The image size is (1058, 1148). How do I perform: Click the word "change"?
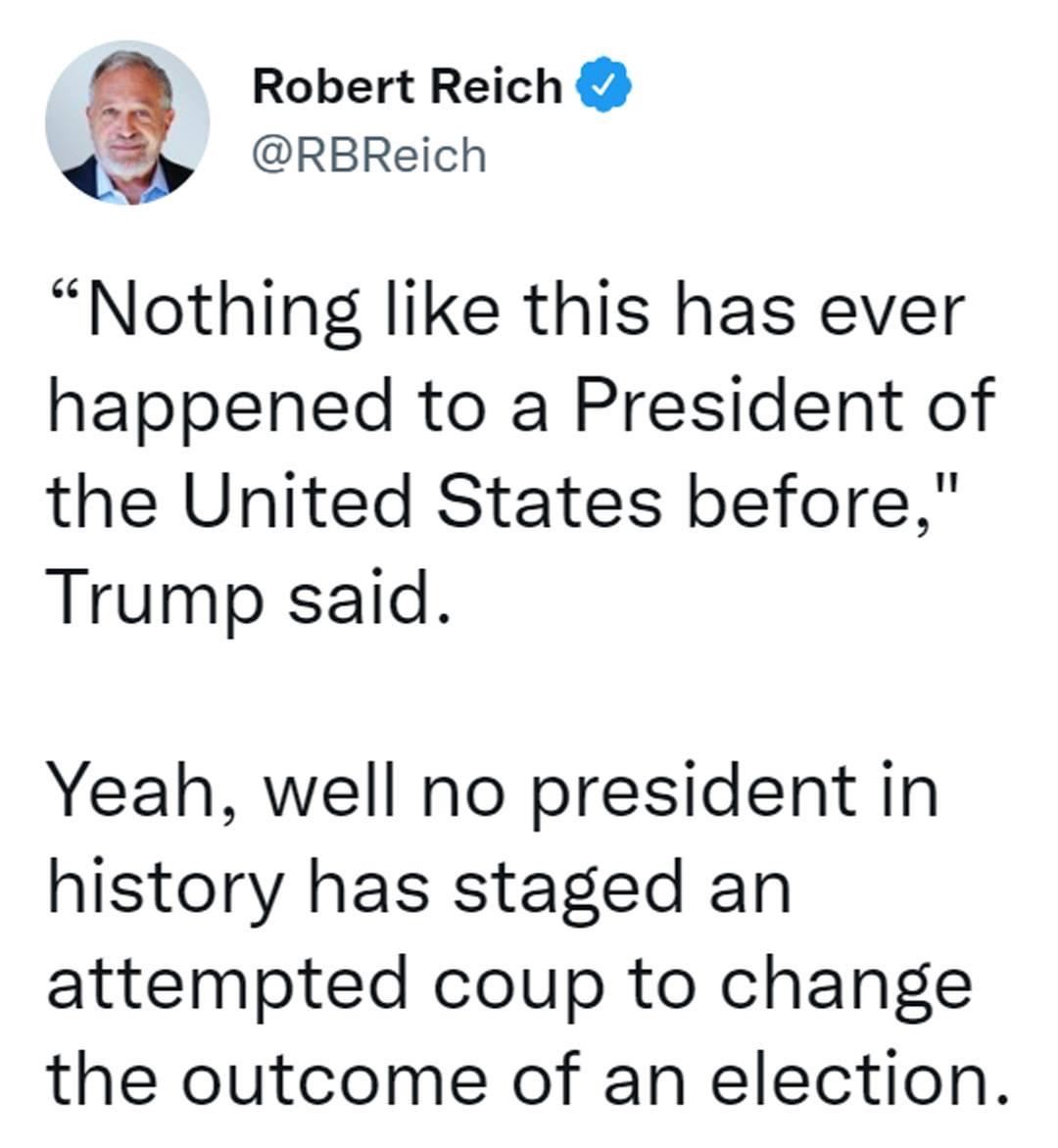coord(846,983)
